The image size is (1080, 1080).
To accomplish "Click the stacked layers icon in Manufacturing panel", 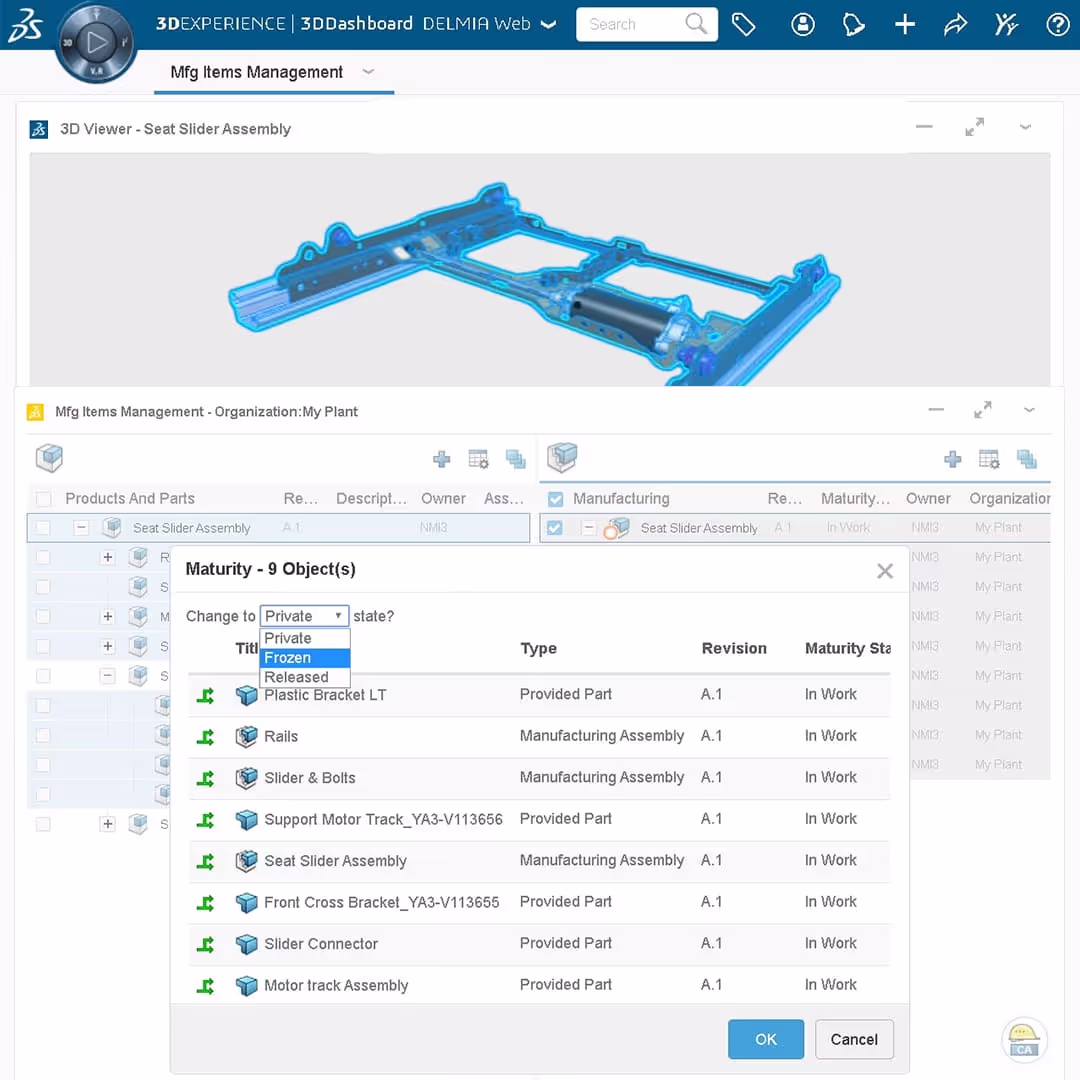I will pos(1026,459).
